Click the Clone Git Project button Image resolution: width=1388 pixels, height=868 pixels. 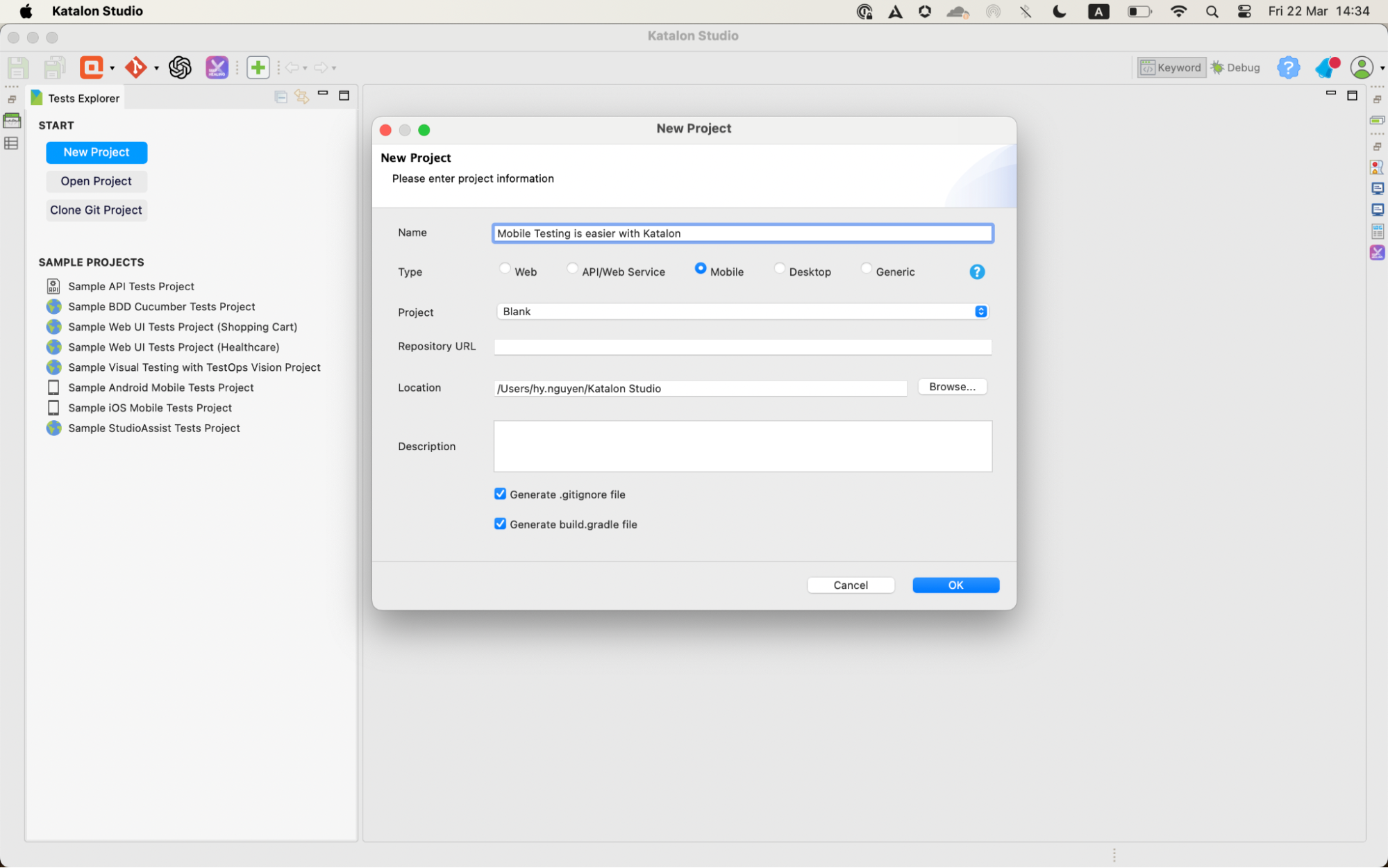pos(97,210)
